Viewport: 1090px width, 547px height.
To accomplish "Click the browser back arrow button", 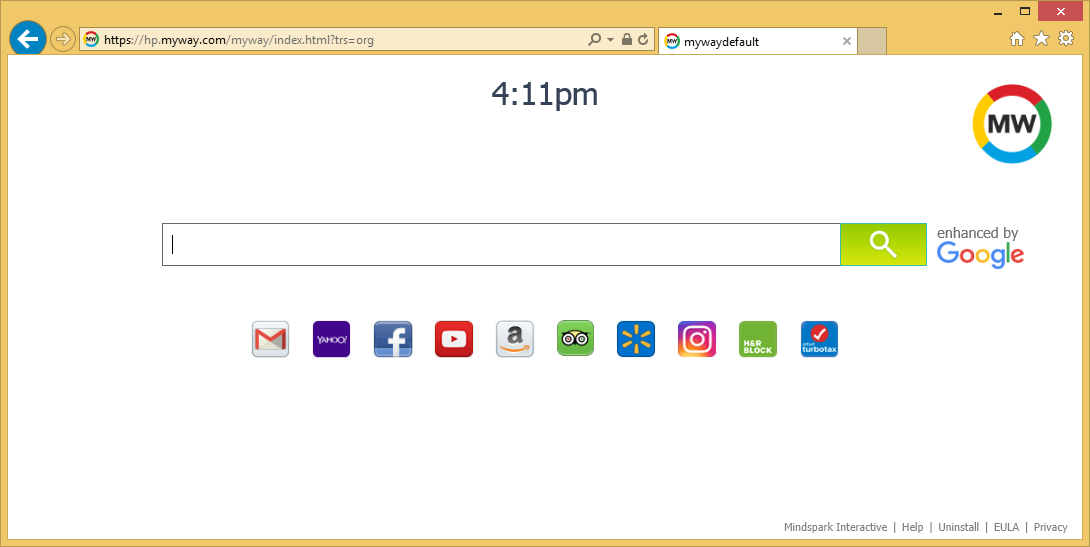I will 28,39.
